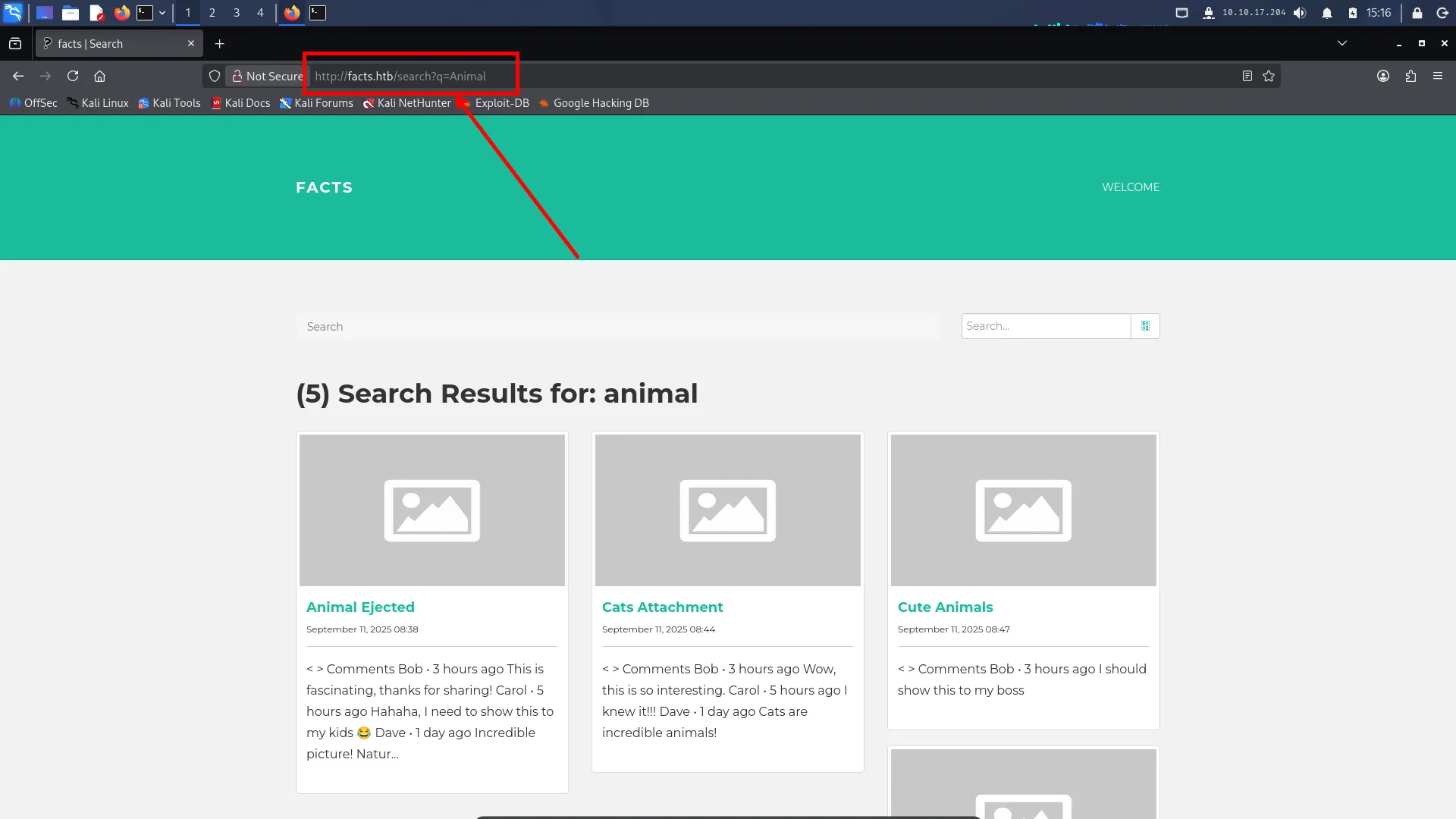Viewport: 1456px width, 819px height.
Task: Open the file manager icon in taskbar
Action: coord(71,13)
